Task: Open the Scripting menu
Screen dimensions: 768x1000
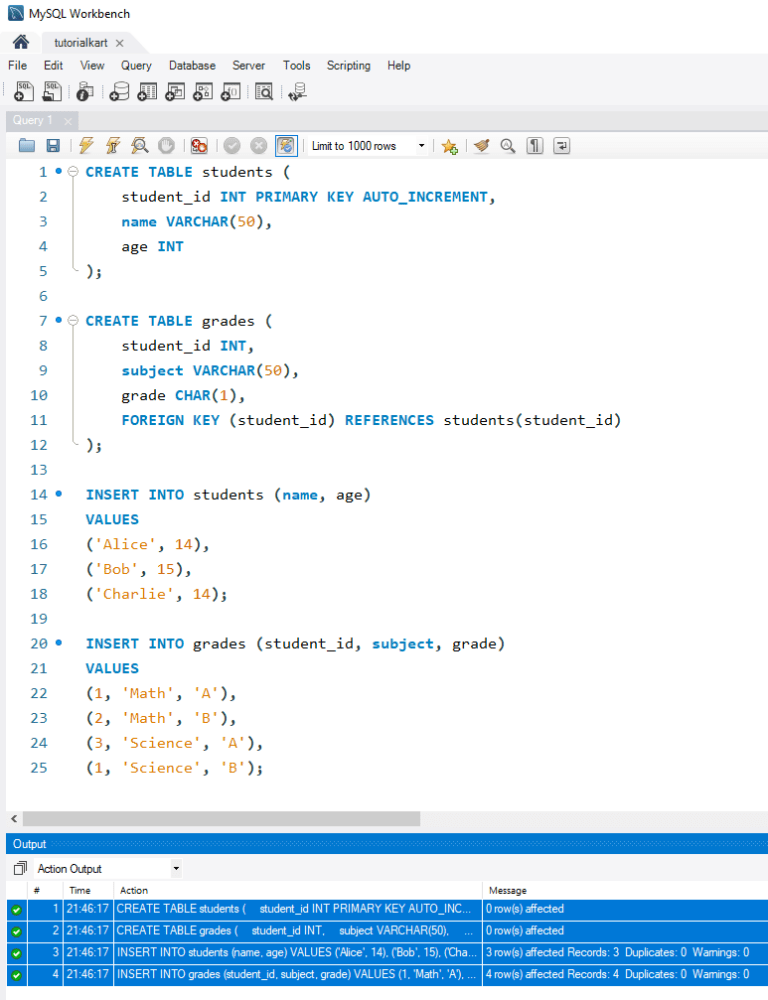Action: 348,66
